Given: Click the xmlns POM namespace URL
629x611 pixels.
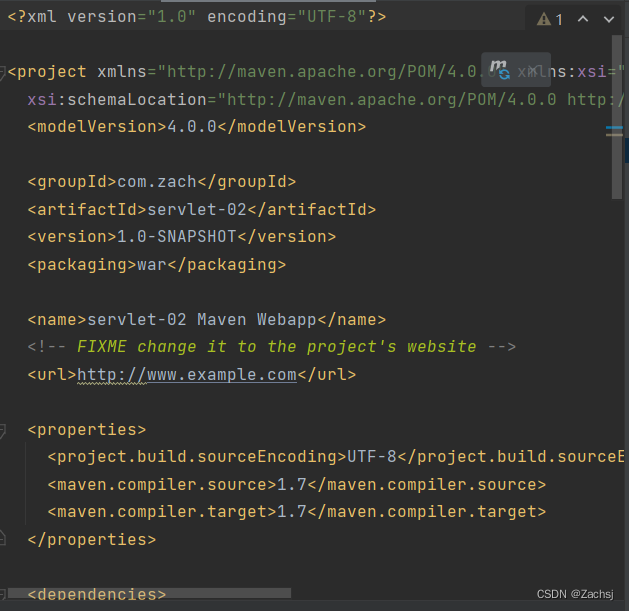Looking at the screenshot, I should (328, 72).
